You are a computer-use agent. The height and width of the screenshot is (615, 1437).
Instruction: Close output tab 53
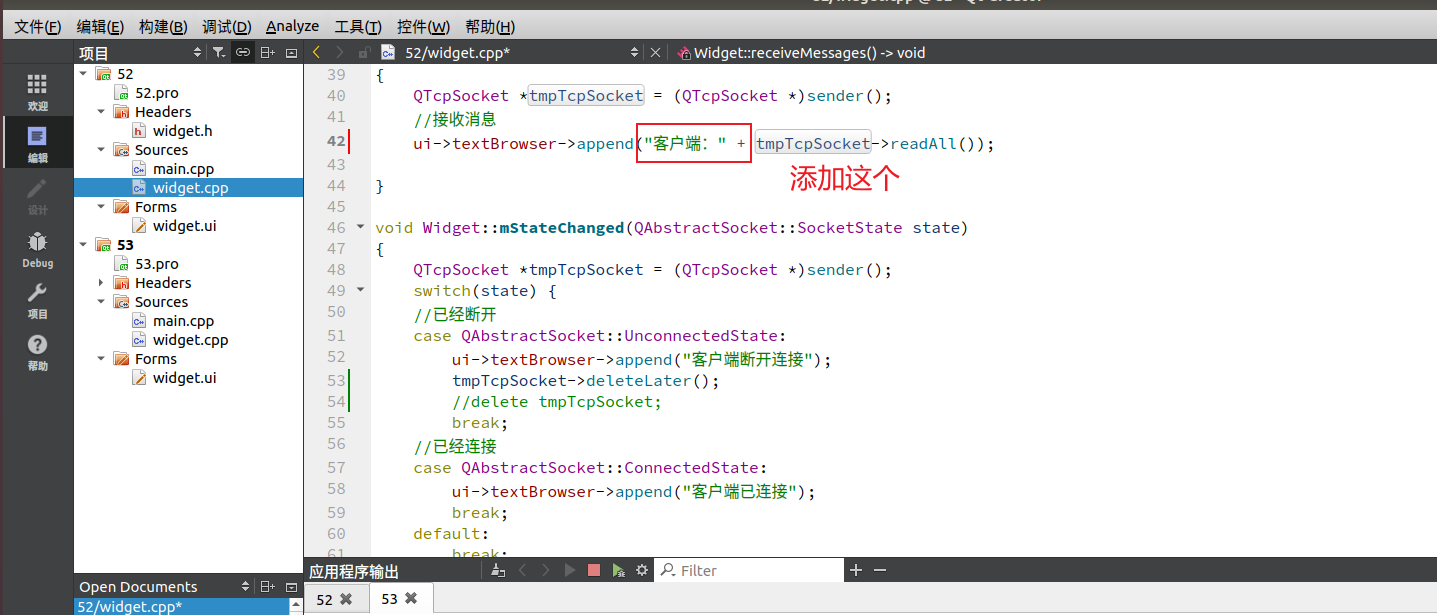[410, 599]
